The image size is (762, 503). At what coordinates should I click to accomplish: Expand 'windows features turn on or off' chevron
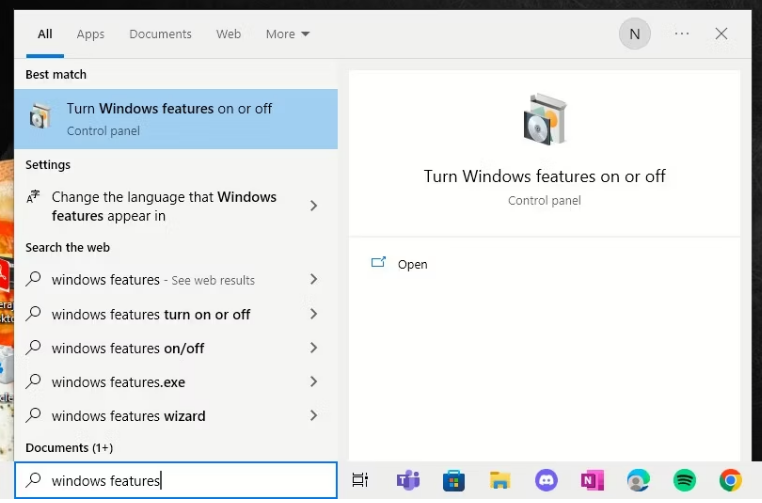[x=314, y=314]
